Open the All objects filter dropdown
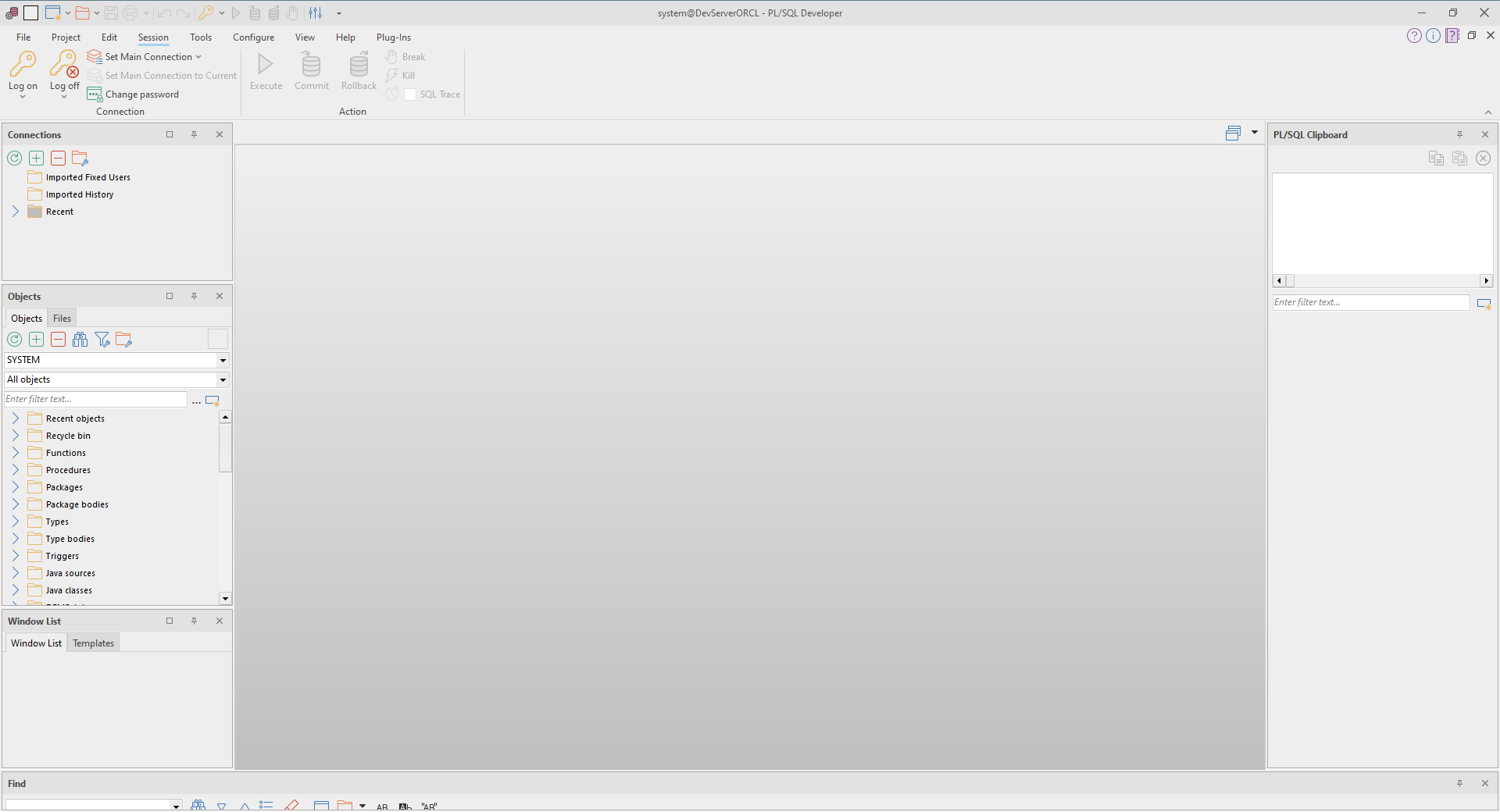 [x=223, y=379]
